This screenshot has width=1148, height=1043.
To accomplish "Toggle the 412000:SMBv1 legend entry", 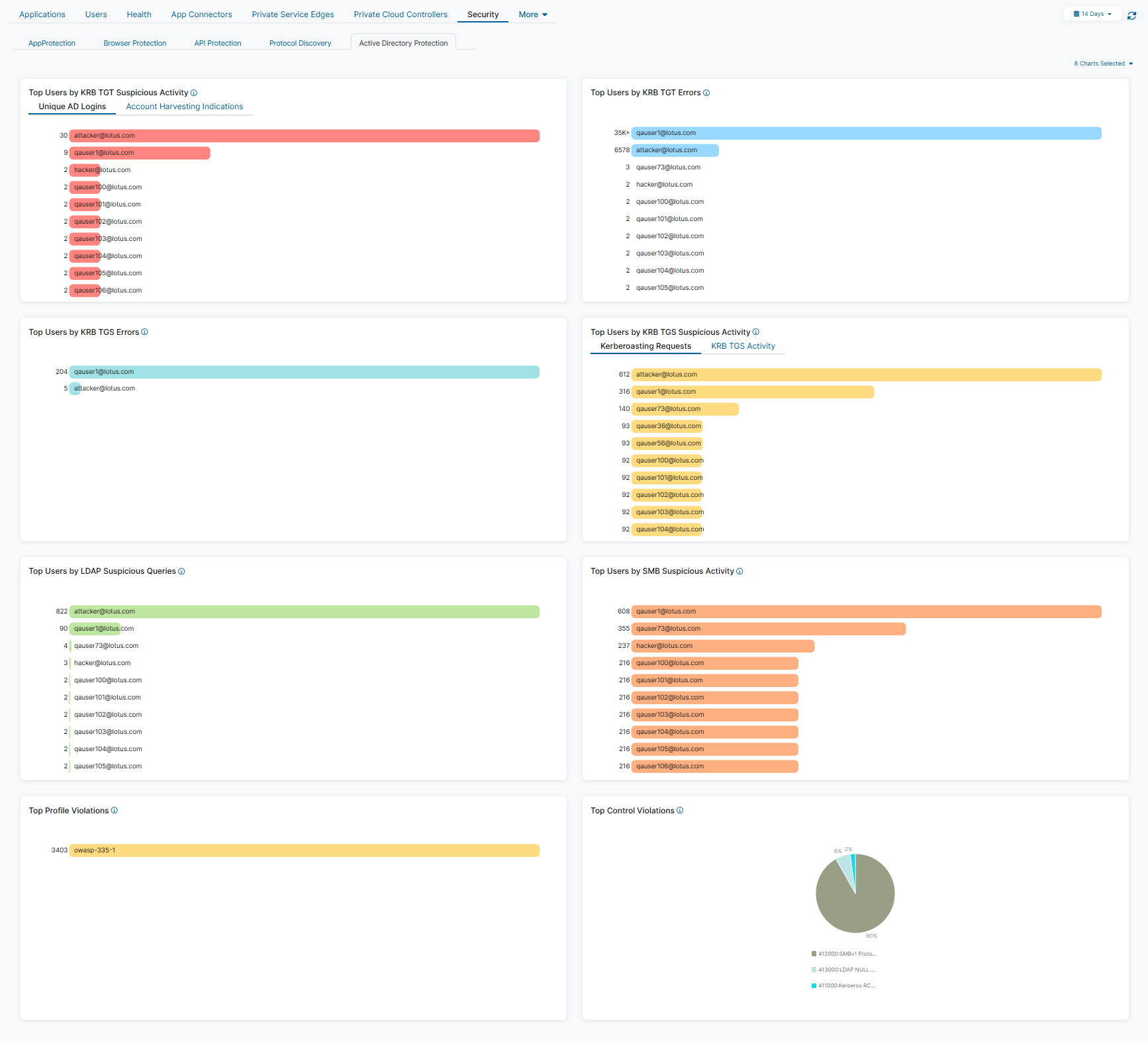I will 845,954.
